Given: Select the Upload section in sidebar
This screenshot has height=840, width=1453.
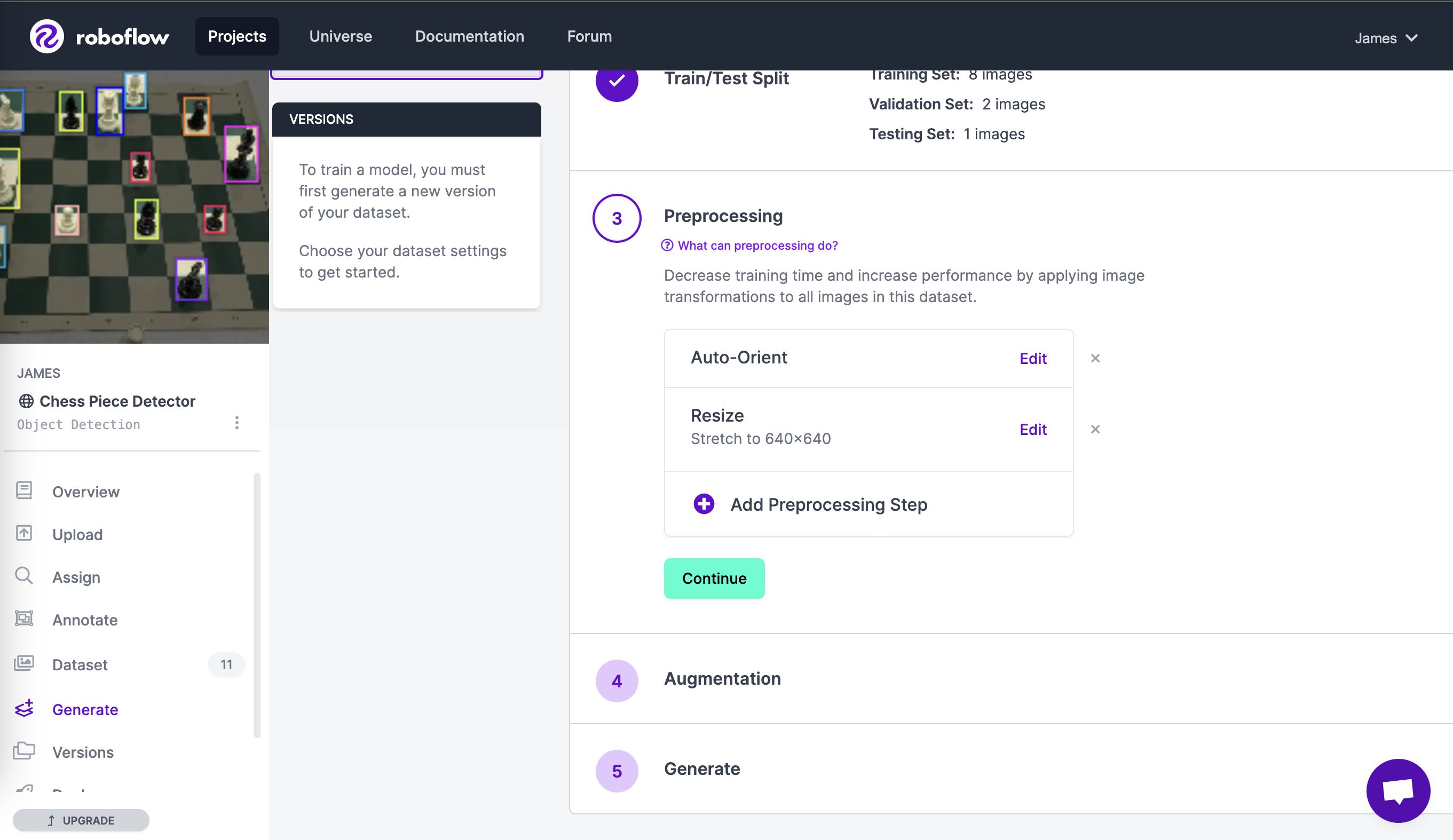Looking at the screenshot, I should point(78,534).
